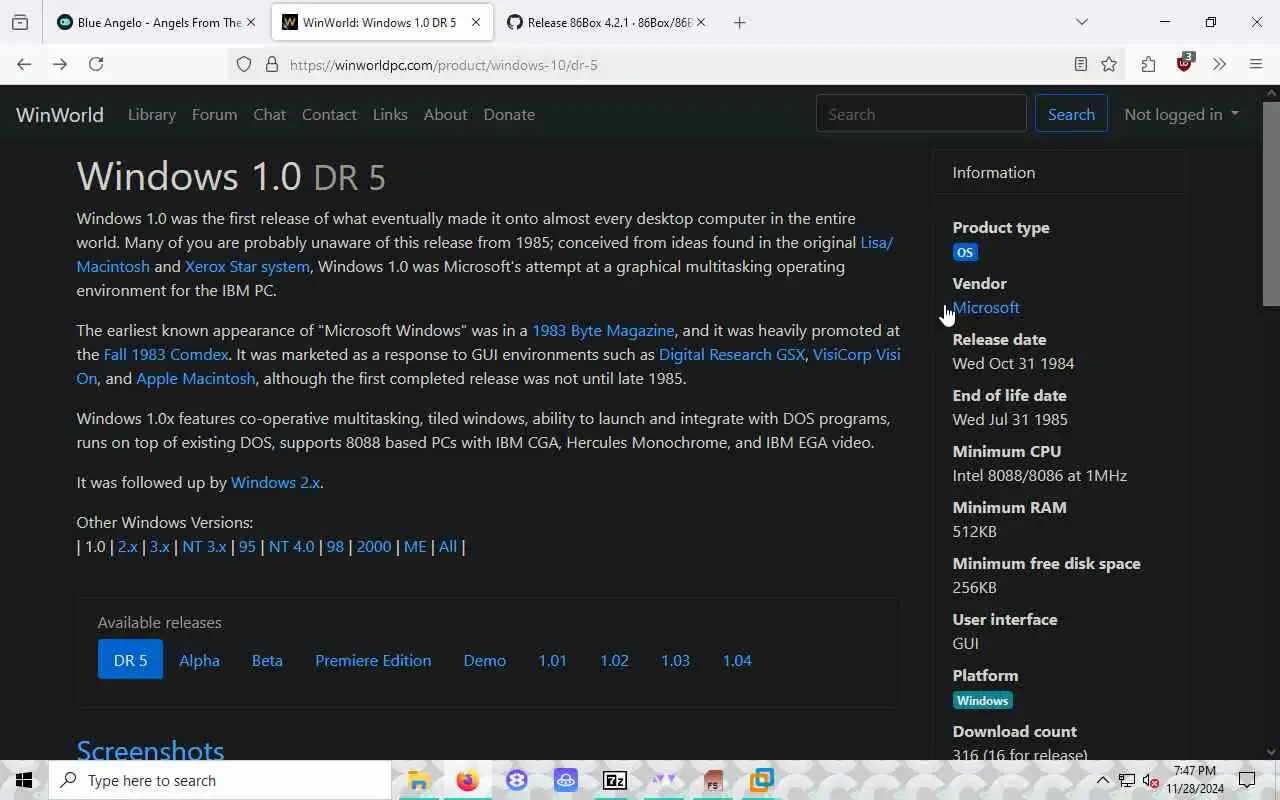Click the page vertical scrollbar

[x=1271, y=206]
